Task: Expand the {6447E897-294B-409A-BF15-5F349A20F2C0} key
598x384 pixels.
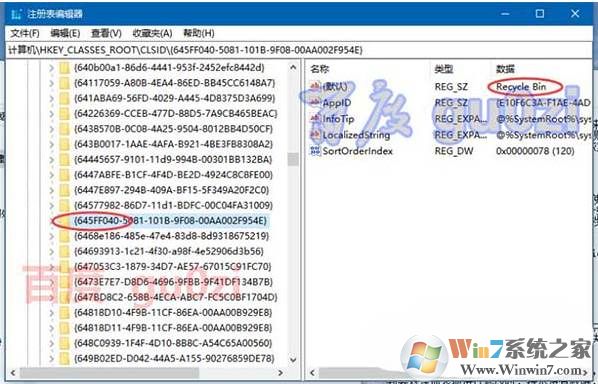Action: pos(51,190)
